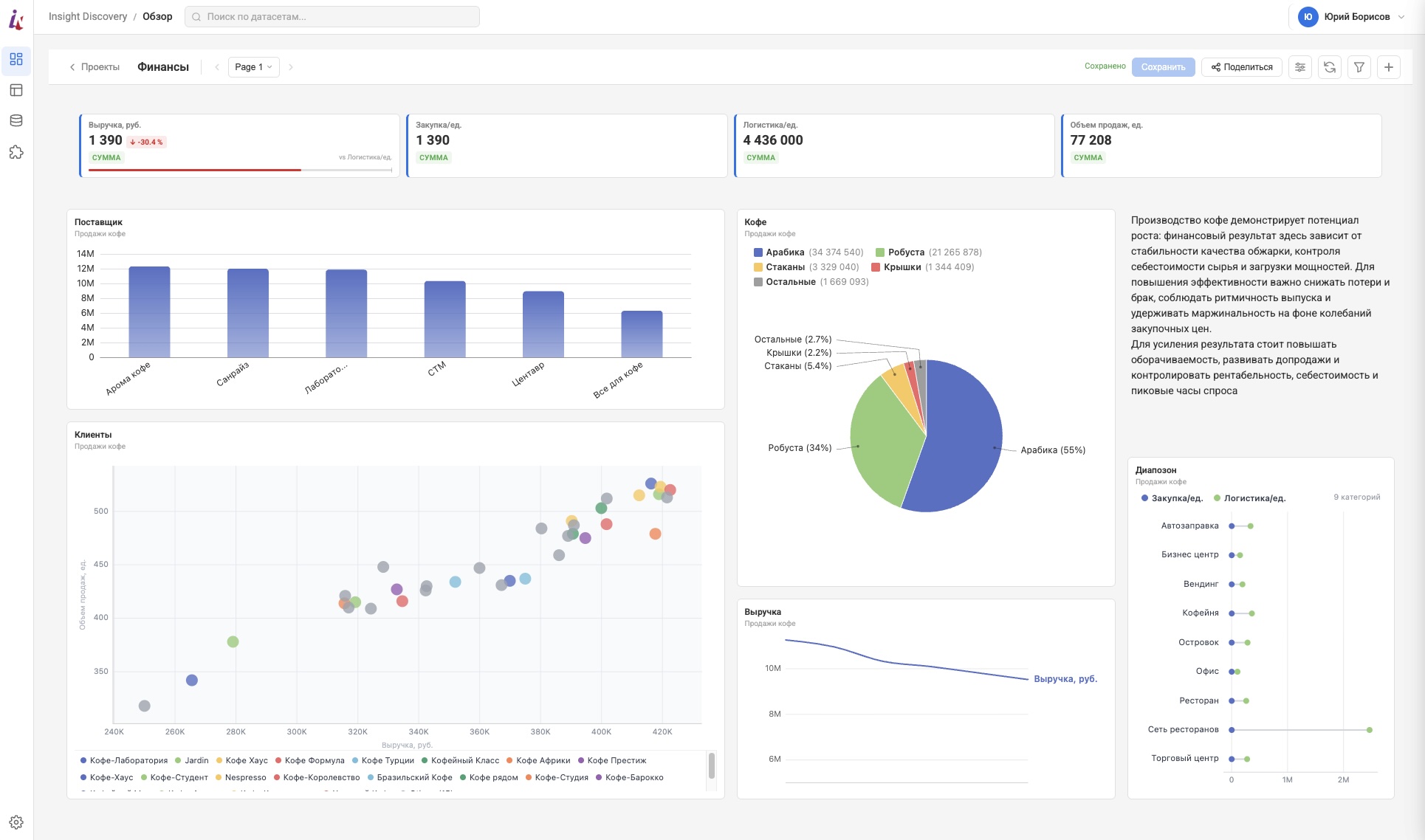Open the datasets database icon in sidebar
The height and width of the screenshot is (840, 1425).
pos(16,121)
